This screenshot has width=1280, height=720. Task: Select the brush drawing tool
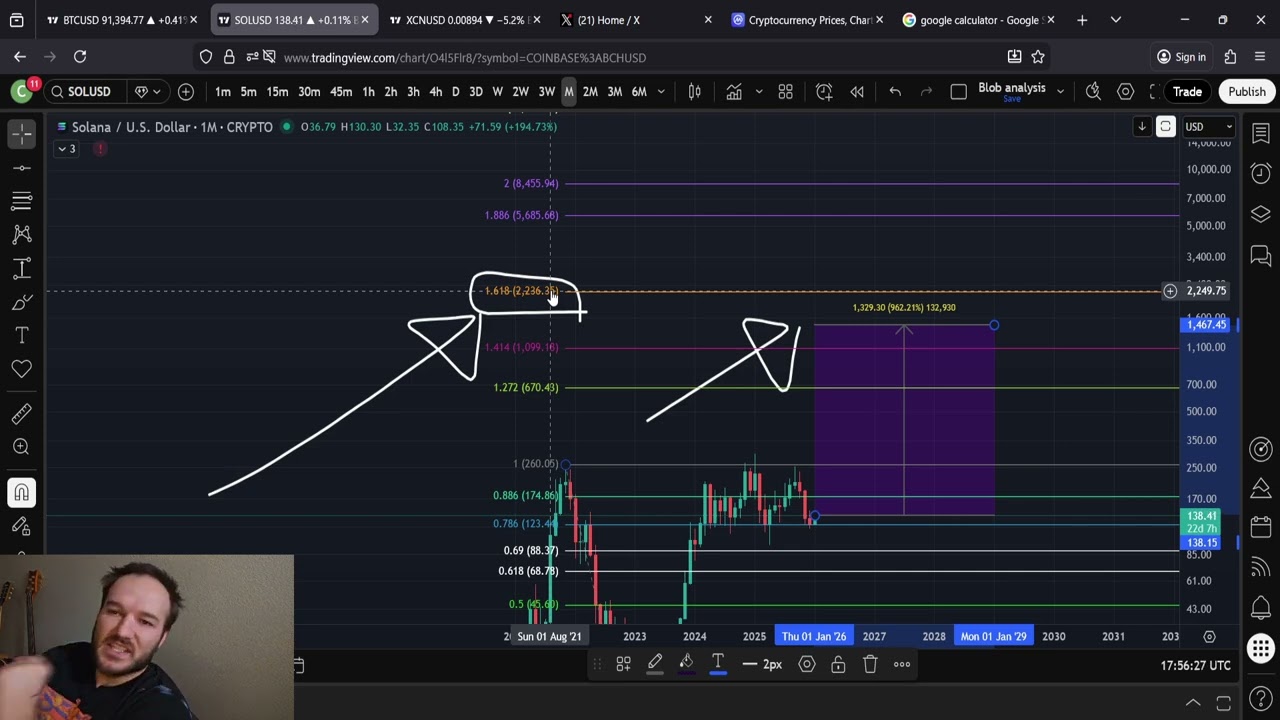tap(22, 302)
